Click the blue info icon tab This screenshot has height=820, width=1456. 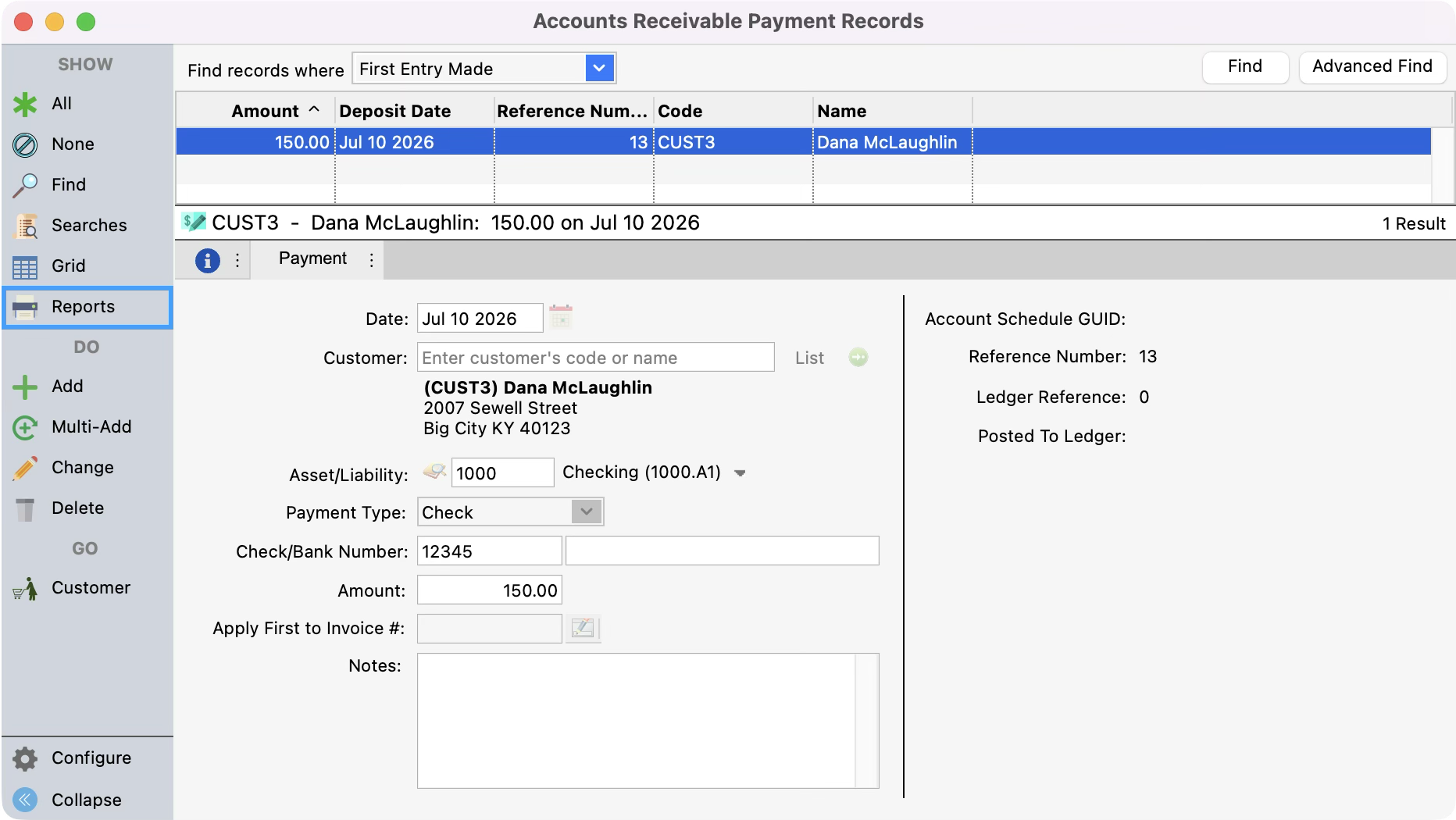207,260
